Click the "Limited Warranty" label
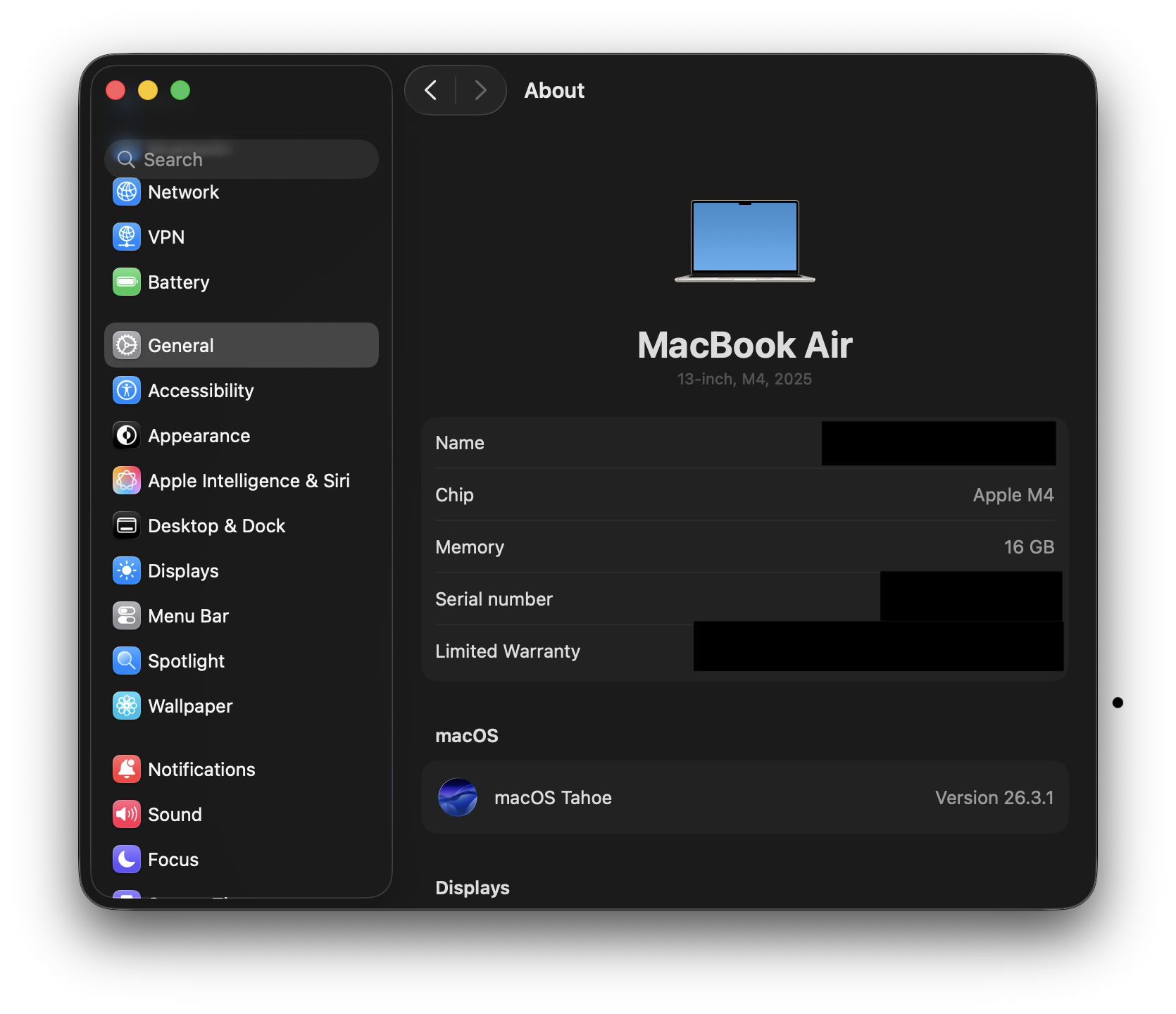The width and height of the screenshot is (1176, 1014). [x=508, y=651]
